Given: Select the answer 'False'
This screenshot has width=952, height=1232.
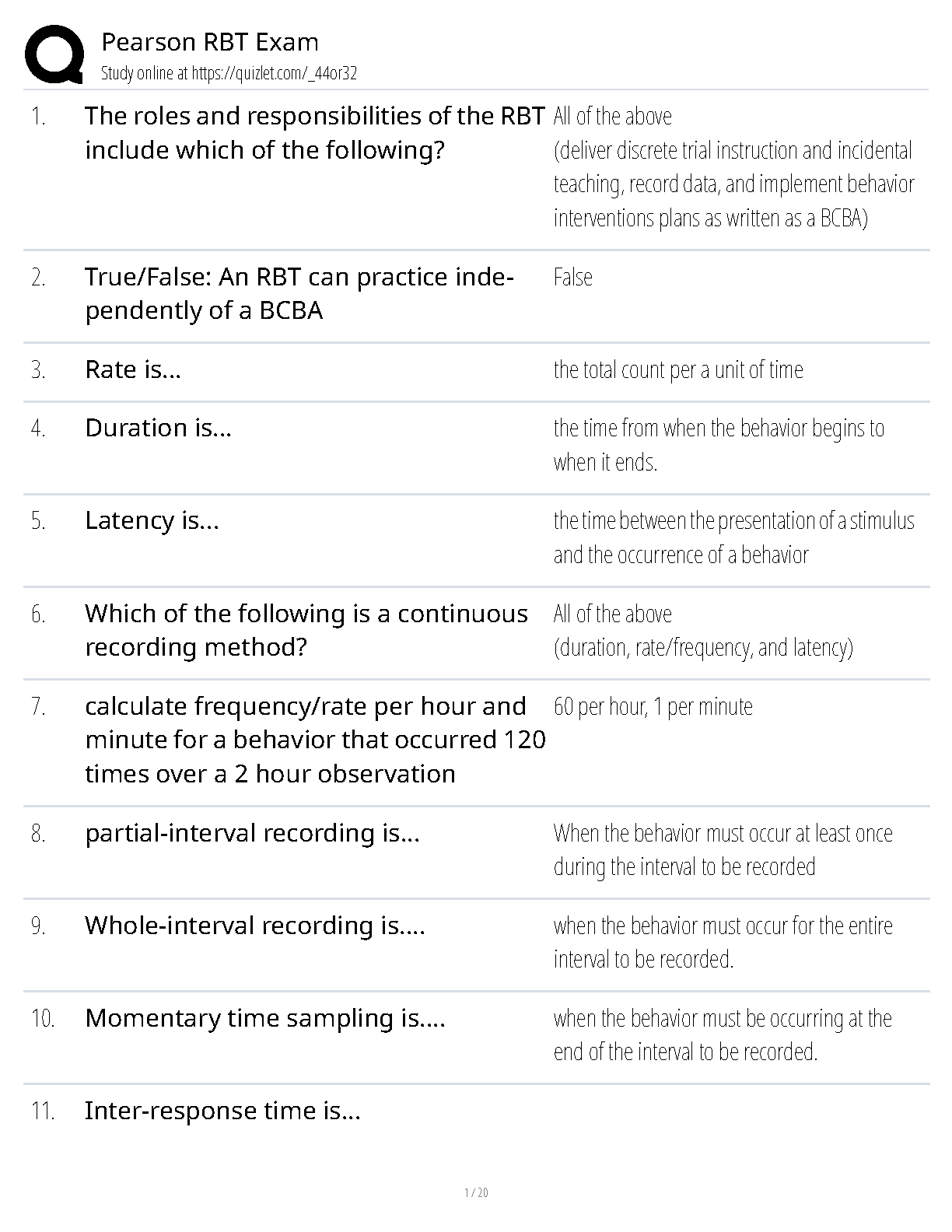Looking at the screenshot, I should click(x=573, y=278).
